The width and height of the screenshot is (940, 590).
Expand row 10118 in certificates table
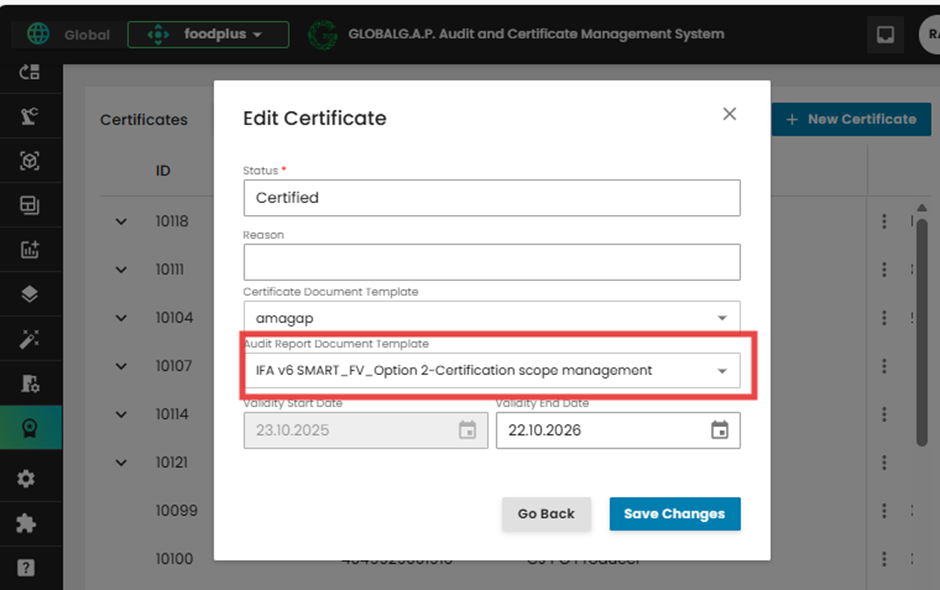tap(121, 221)
